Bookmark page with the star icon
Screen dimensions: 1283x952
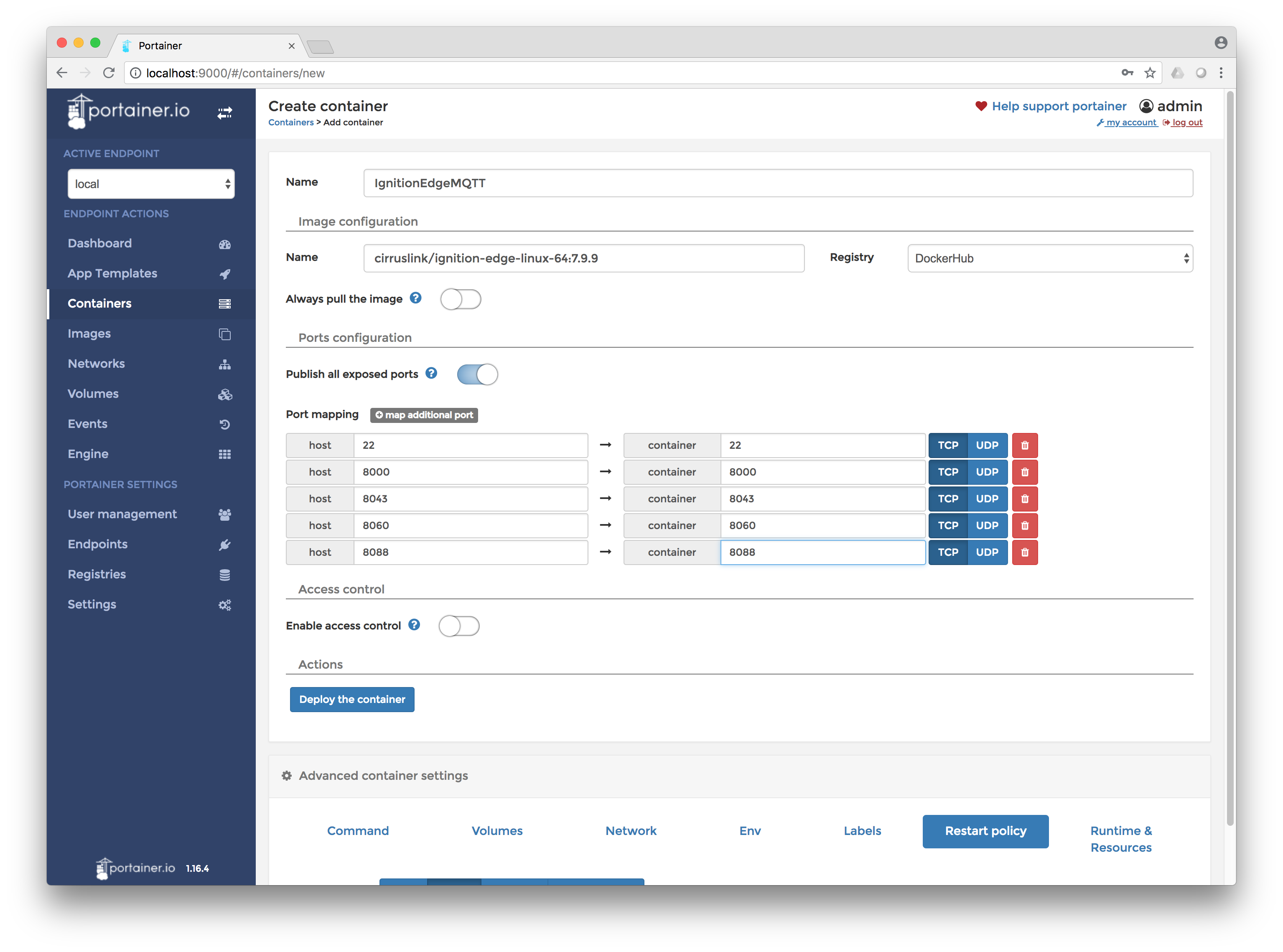point(1150,73)
